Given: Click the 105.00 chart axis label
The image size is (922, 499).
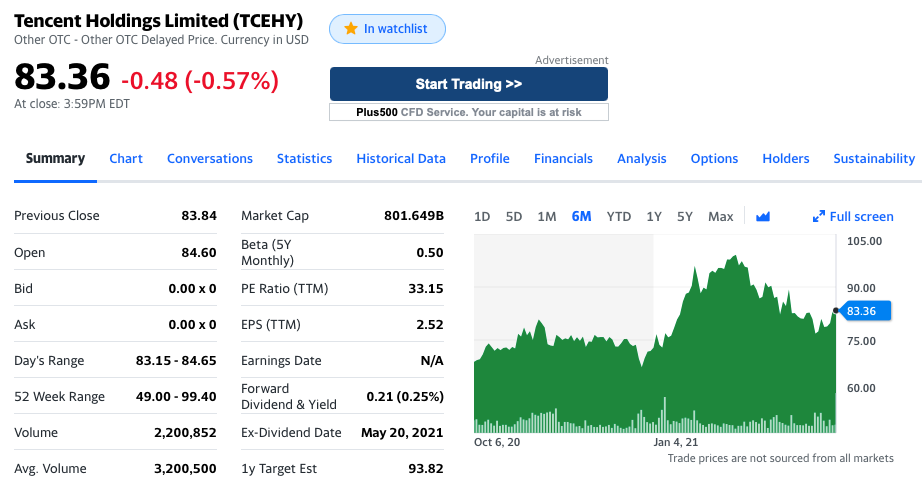Looking at the screenshot, I should (x=864, y=242).
